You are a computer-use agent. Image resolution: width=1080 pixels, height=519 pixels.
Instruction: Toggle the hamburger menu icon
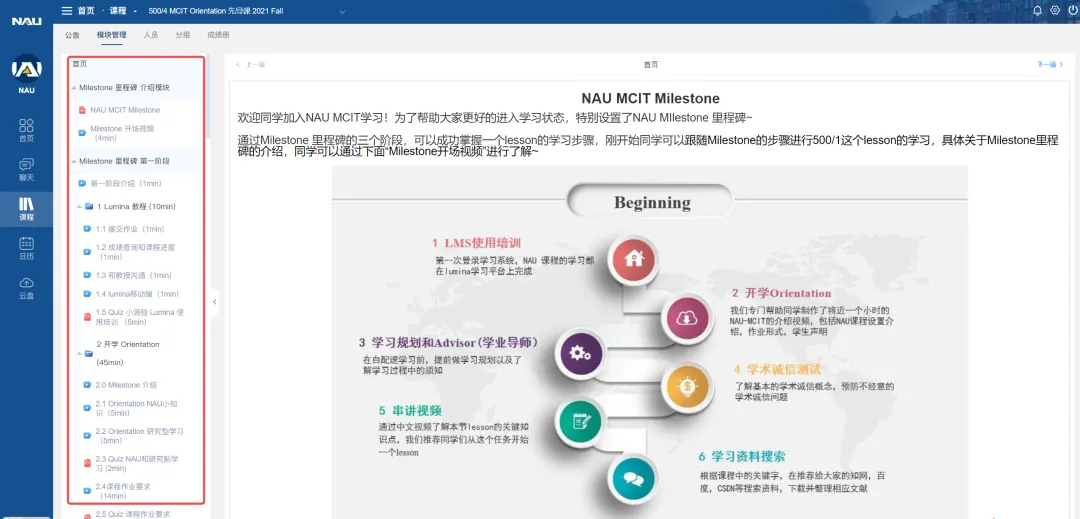(x=67, y=11)
